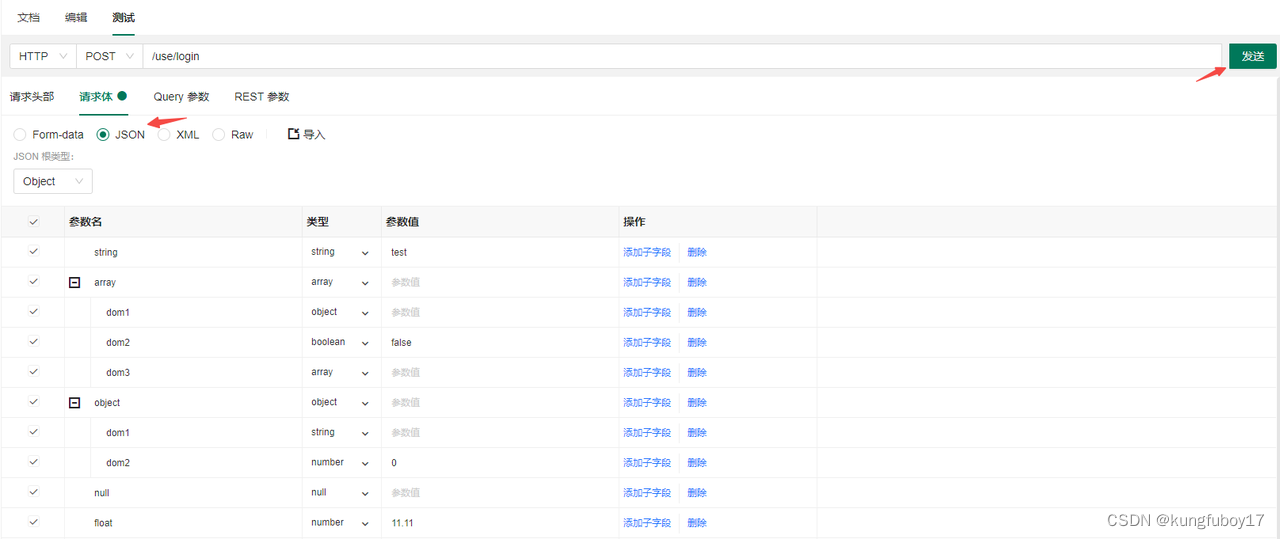1280x539 pixels.
Task: Click the 参数值 column header
Action: pos(402,222)
